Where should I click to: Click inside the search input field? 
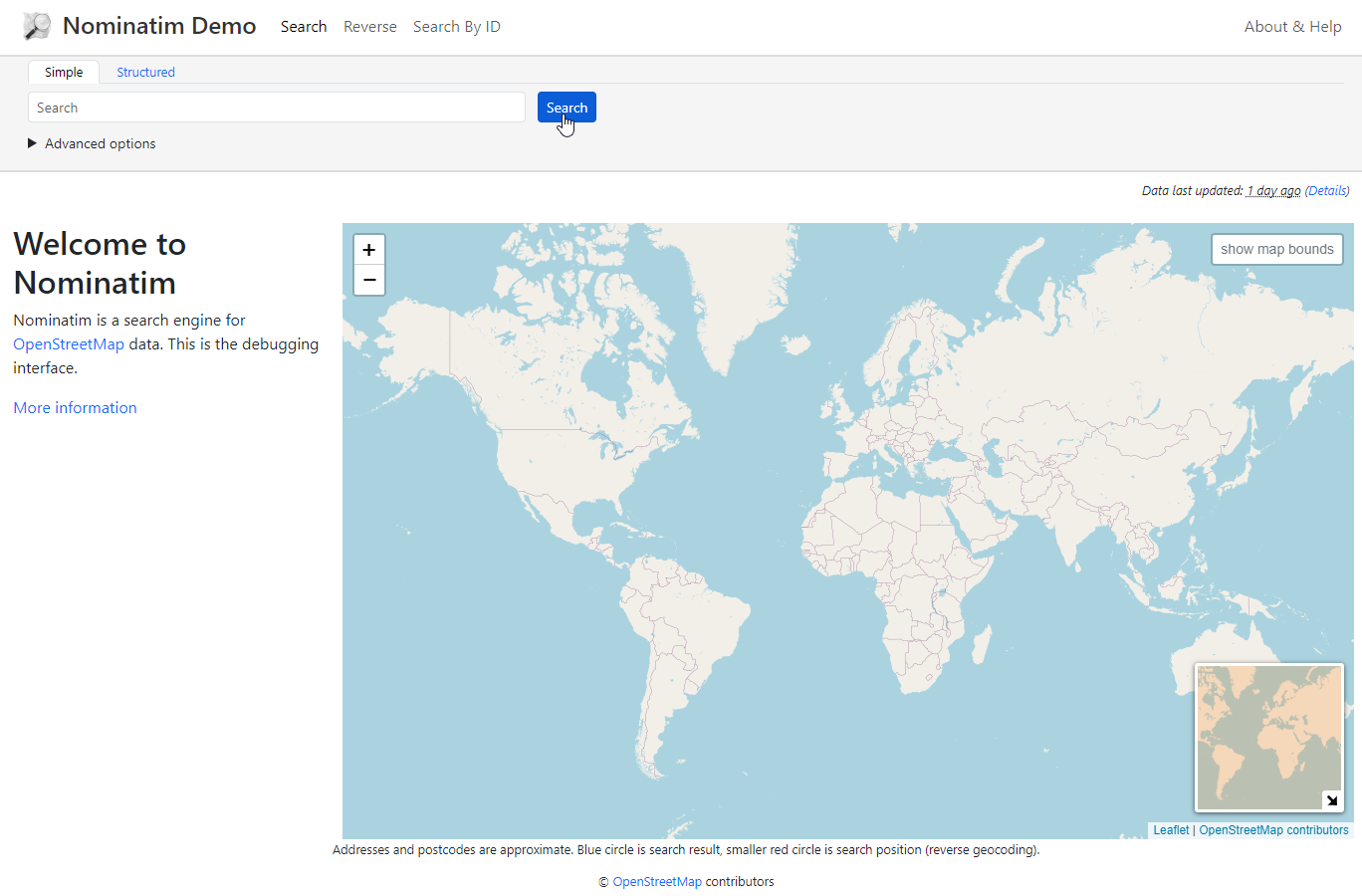click(x=277, y=107)
